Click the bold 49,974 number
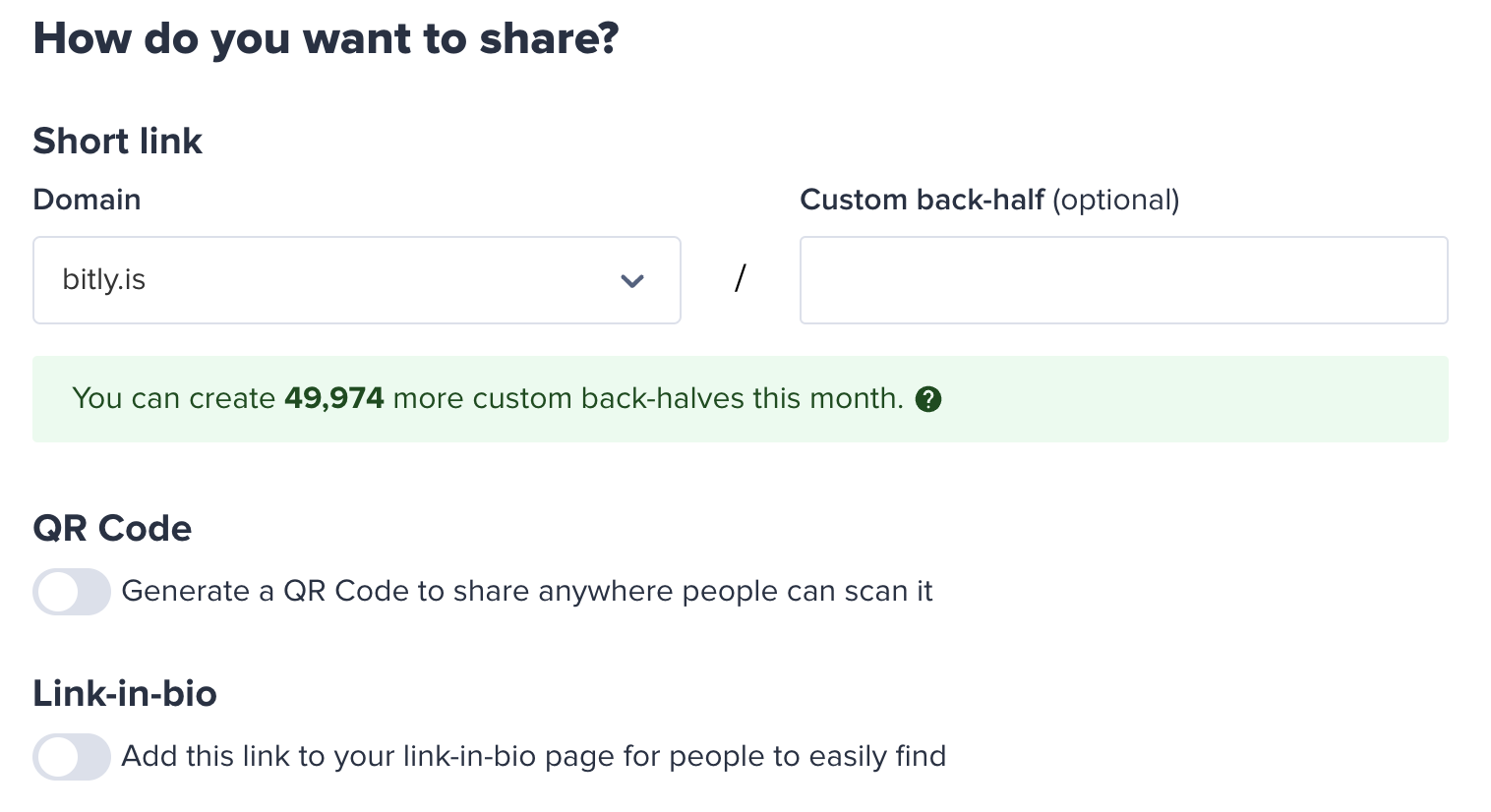Viewport: 1491px width, 812px height. click(x=333, y=399)
